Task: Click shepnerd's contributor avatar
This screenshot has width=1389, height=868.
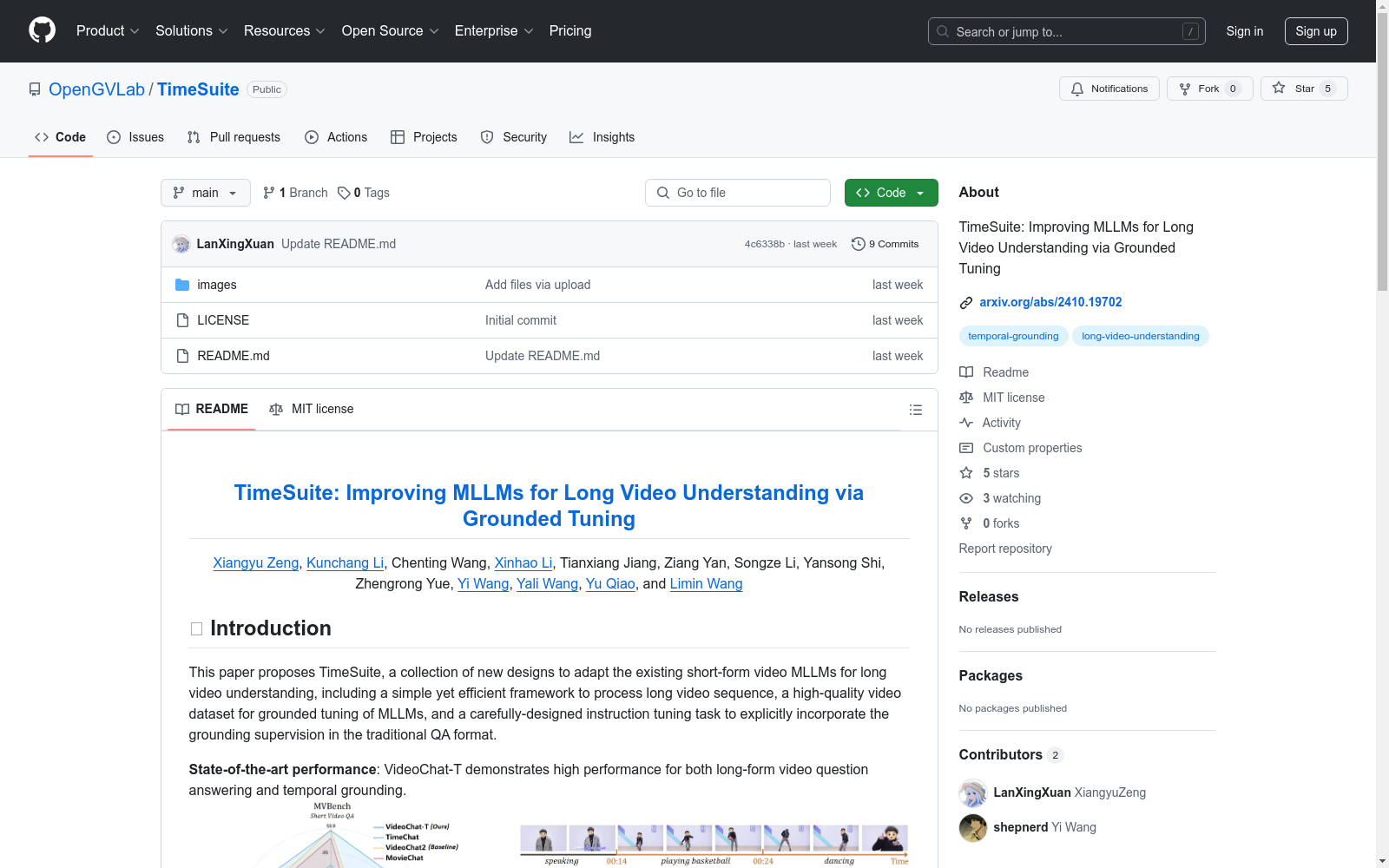Action: pyautogui.click(x=973, y=827)
